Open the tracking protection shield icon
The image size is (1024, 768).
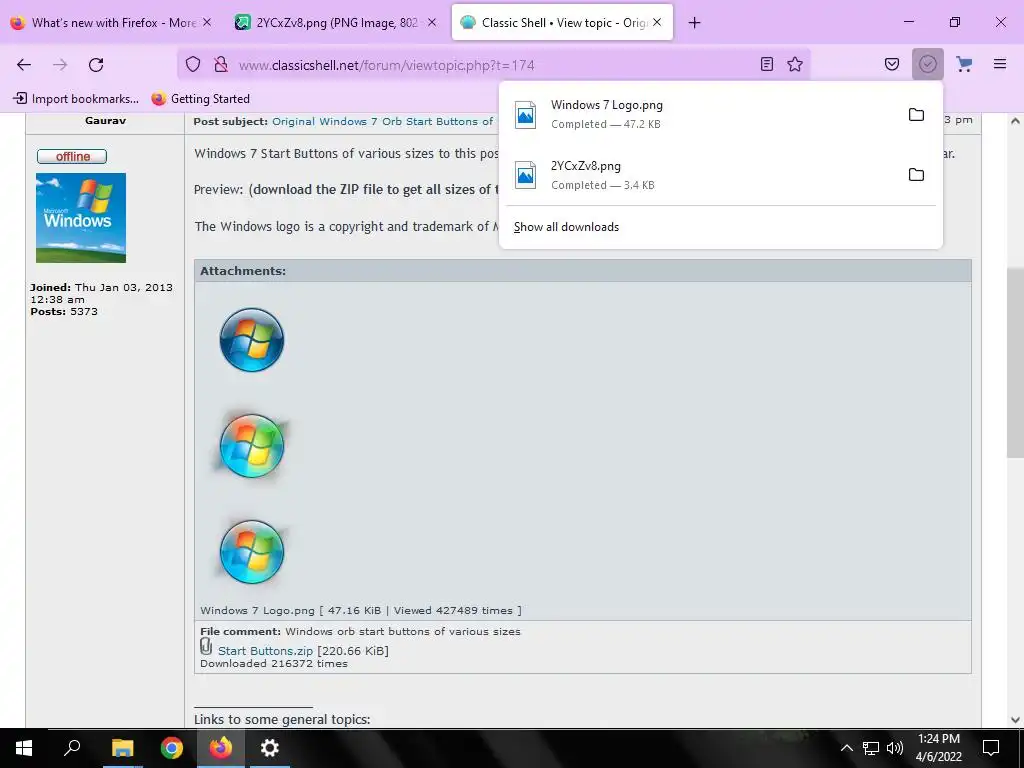point(193,65)
